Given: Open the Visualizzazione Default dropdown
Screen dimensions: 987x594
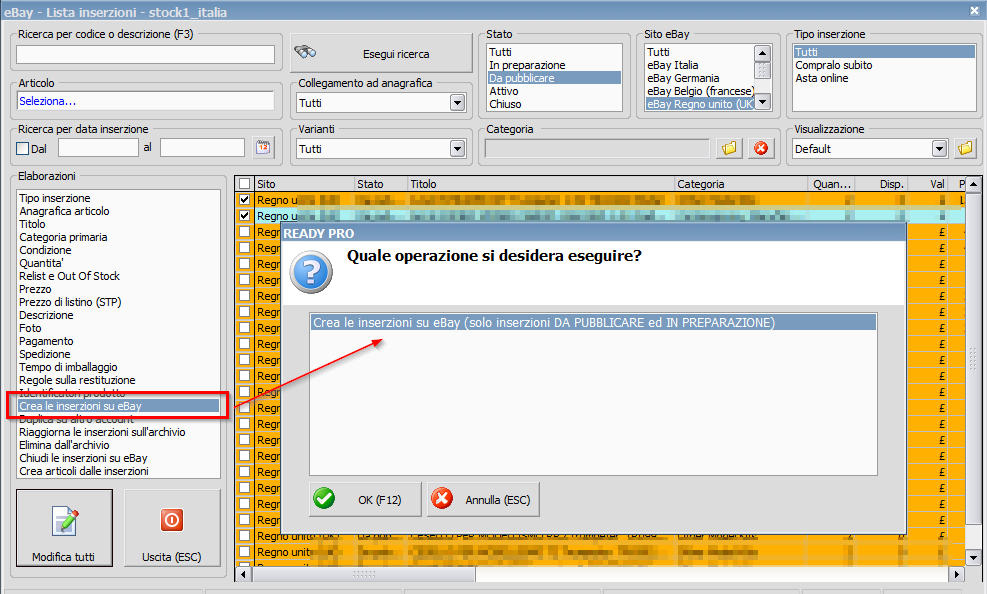Looking at the screenshot, I should point(939,148).
